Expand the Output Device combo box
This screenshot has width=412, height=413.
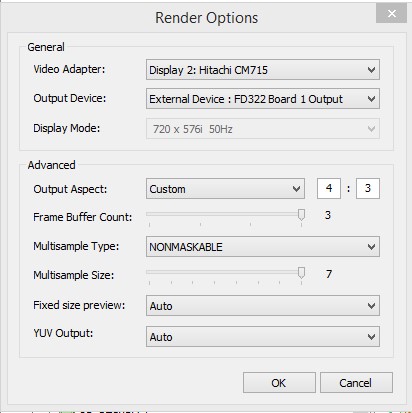tap(263, 99)
